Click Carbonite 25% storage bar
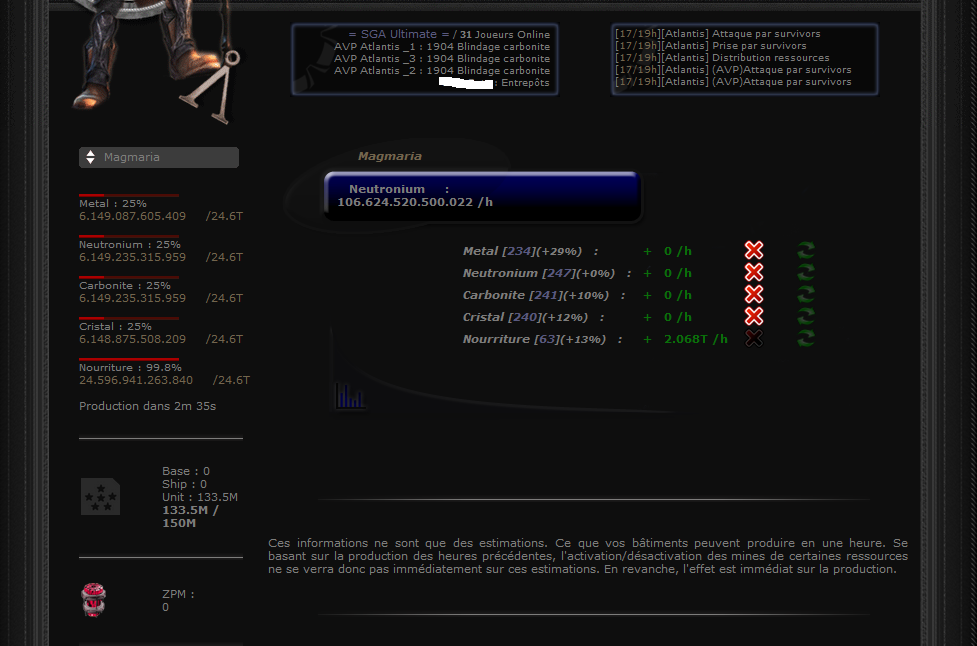Image resolution: width=977 pixels, height=646 pixels. tap(129, 277)
